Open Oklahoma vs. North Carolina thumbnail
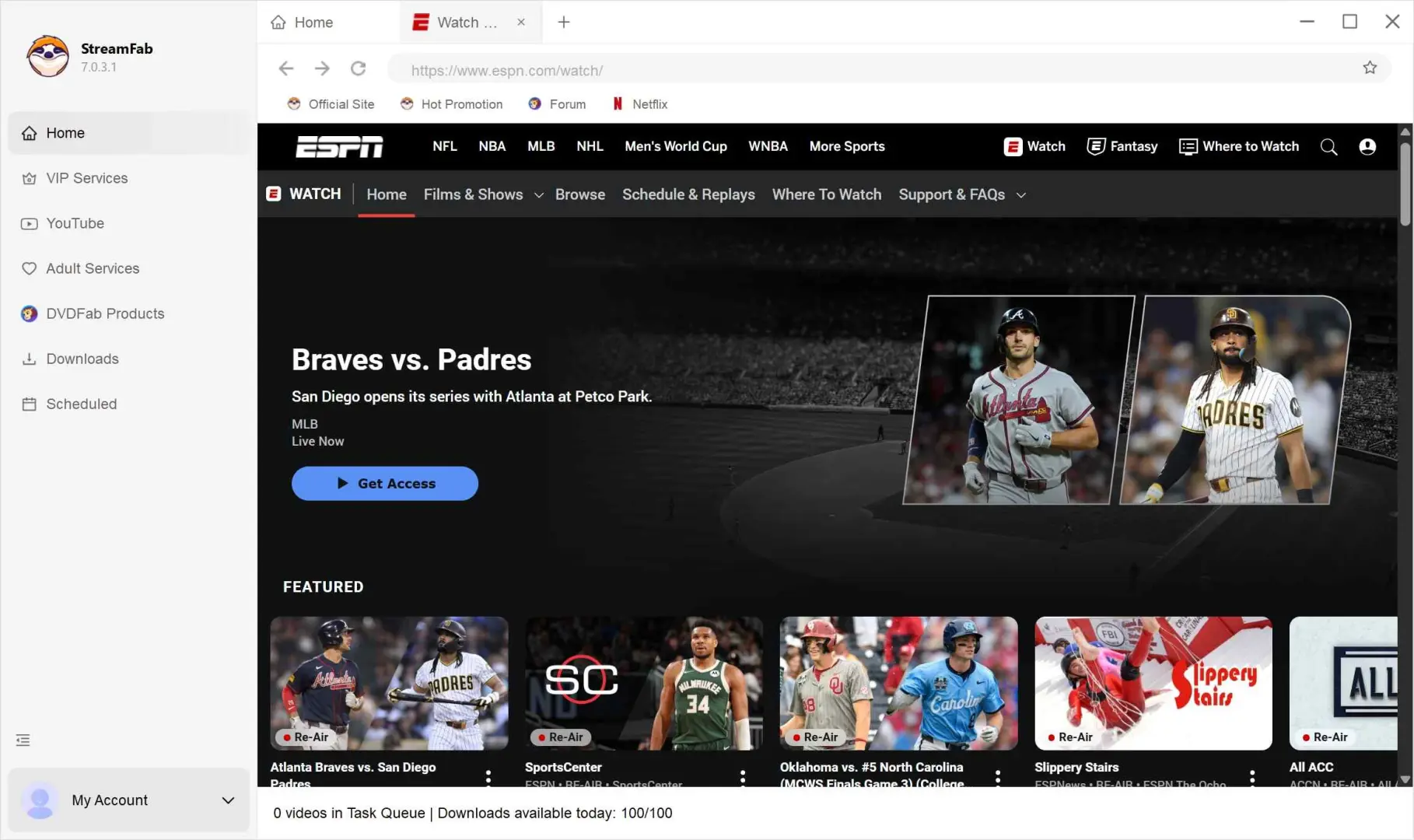 pyautogui.click(x=898, y=684)
